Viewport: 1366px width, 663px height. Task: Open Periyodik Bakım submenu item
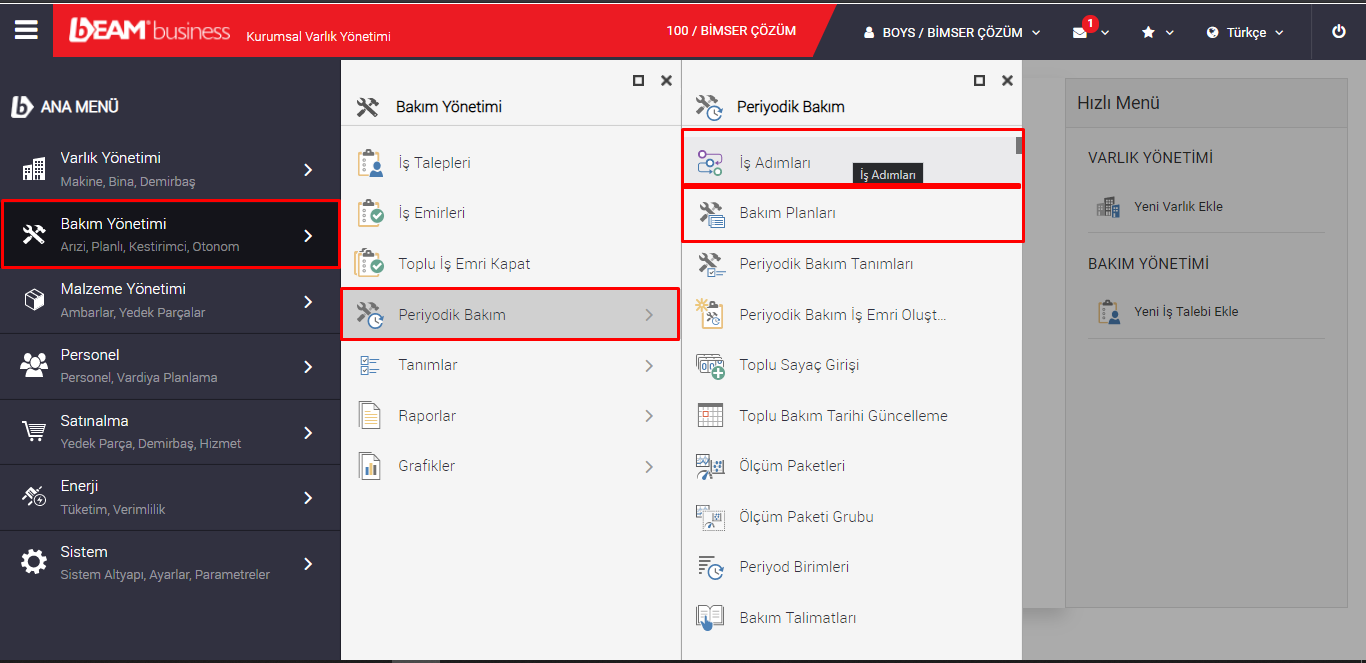(x=510, y=314)
